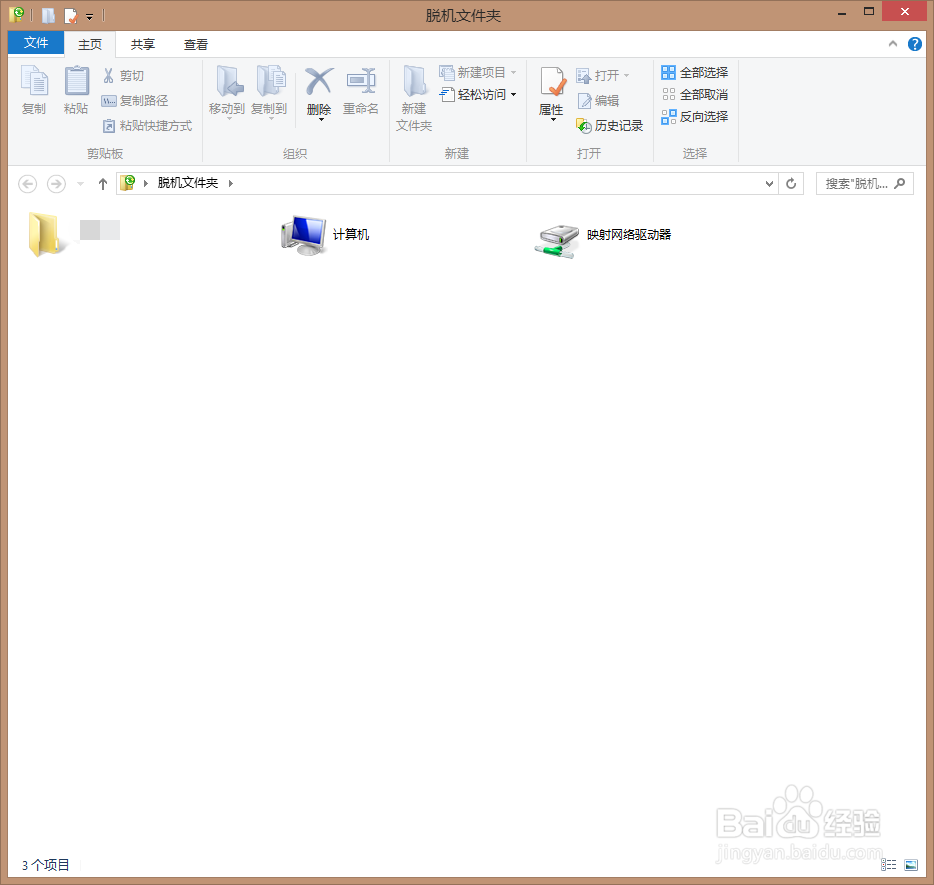
Task: Click the Cut (剪切) scissors button
Action: pos(123,76)
